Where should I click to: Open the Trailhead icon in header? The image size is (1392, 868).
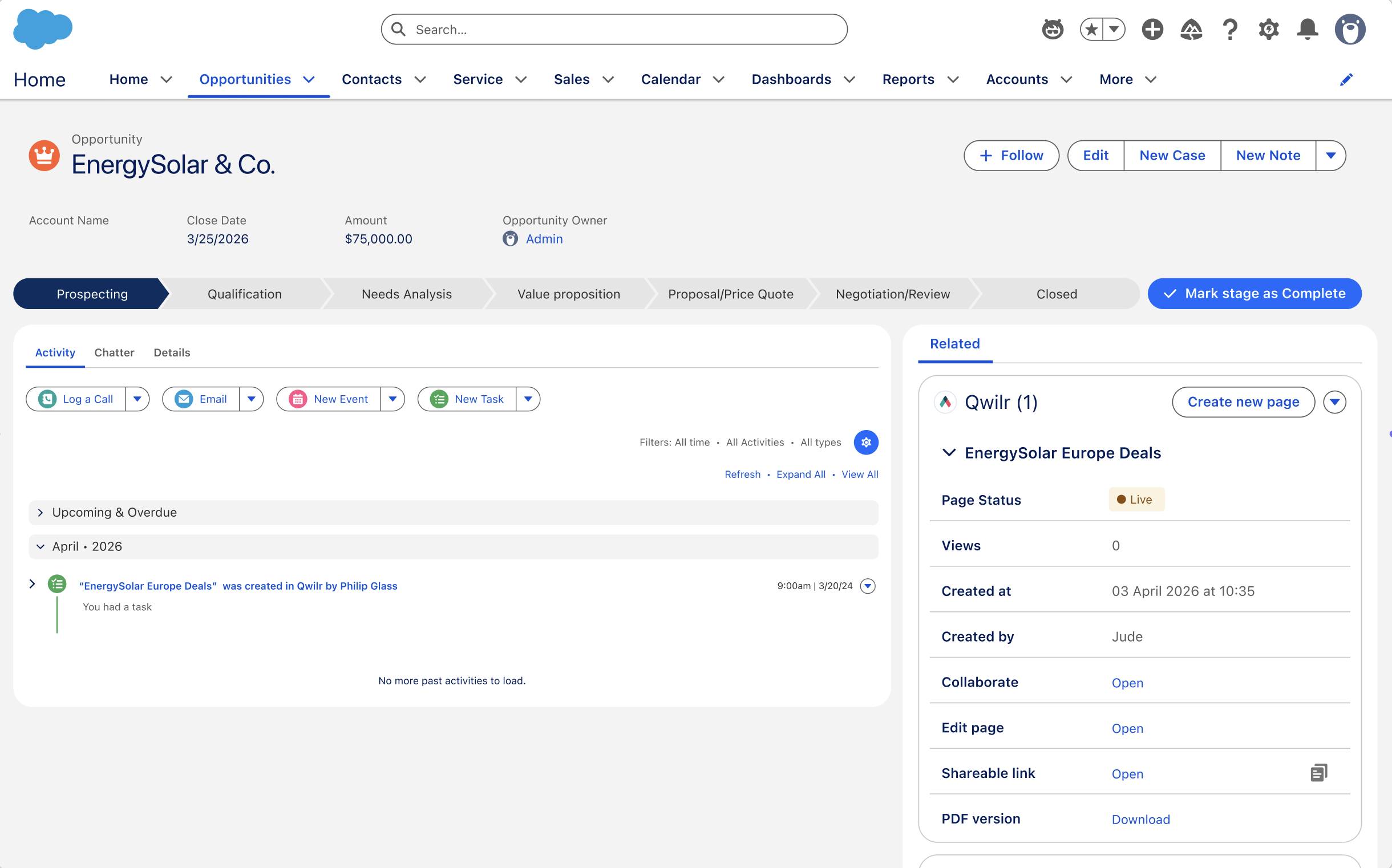tap(1191, 29)
